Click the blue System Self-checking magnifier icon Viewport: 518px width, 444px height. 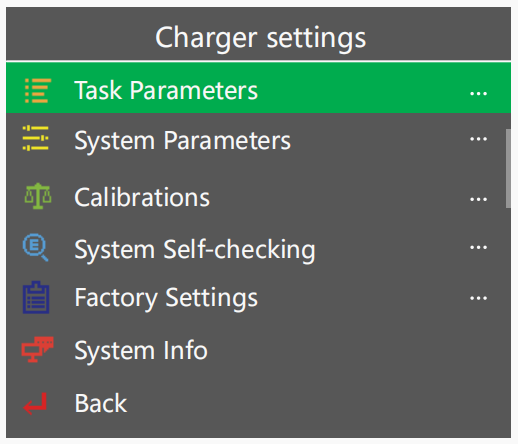tap(36, 247)
